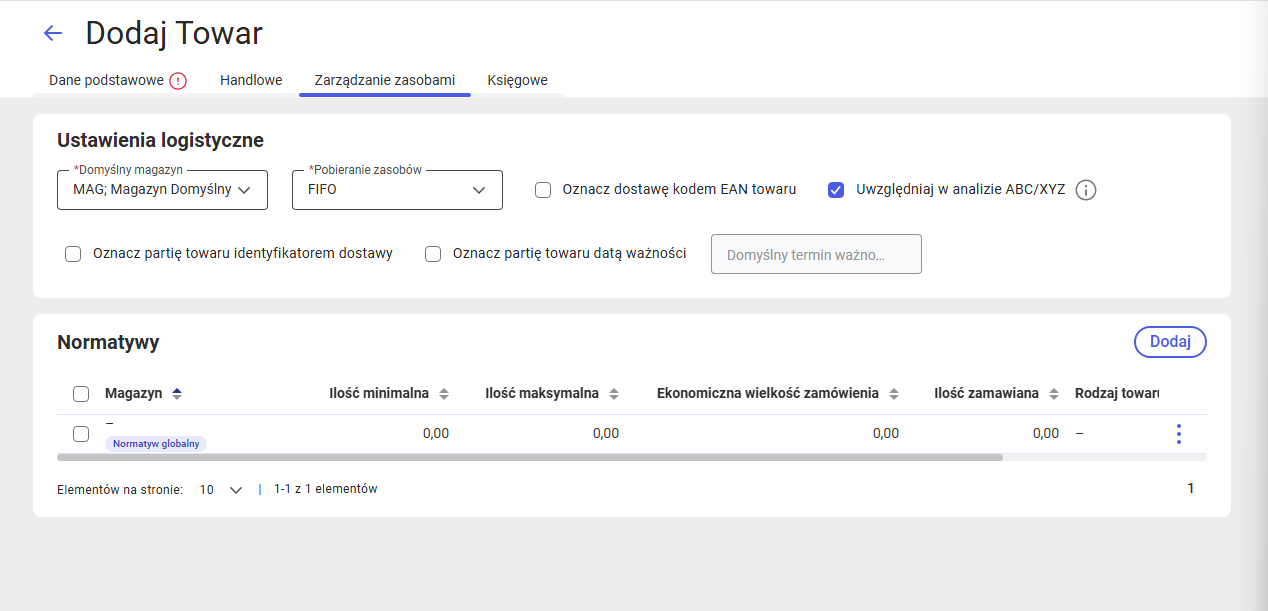Open the info icon next to analiza ABC/XYZ
Screen dimensions: 1268x611
click(x=1086, y=190)
